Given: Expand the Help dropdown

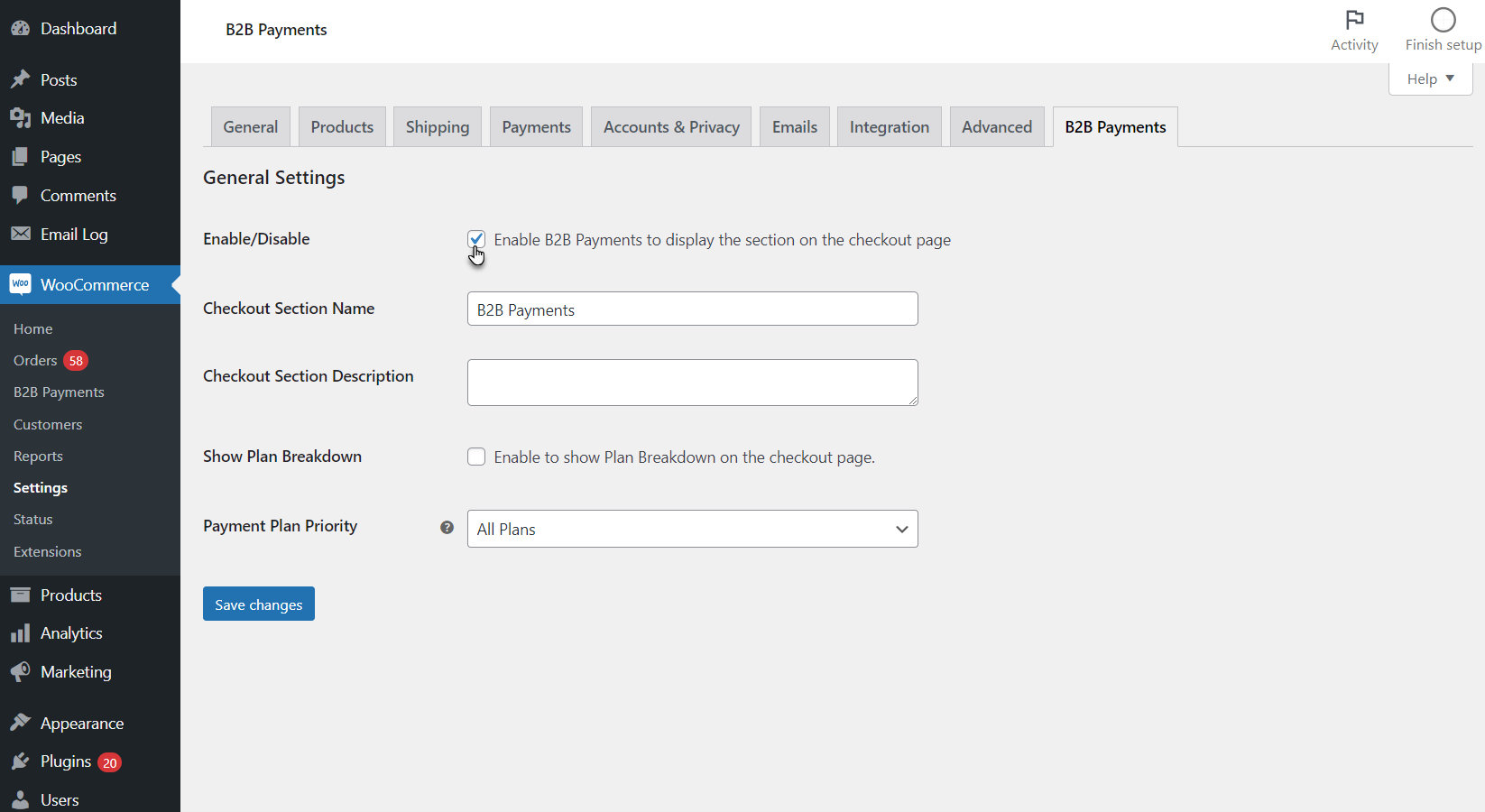Looking at the screenshot, I should click(x=1430, y=79).
